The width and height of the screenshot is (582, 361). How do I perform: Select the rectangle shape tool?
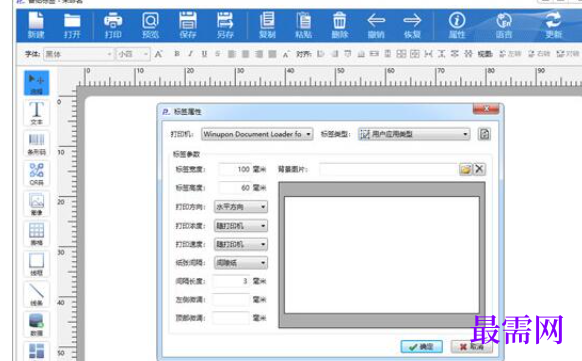36,264
